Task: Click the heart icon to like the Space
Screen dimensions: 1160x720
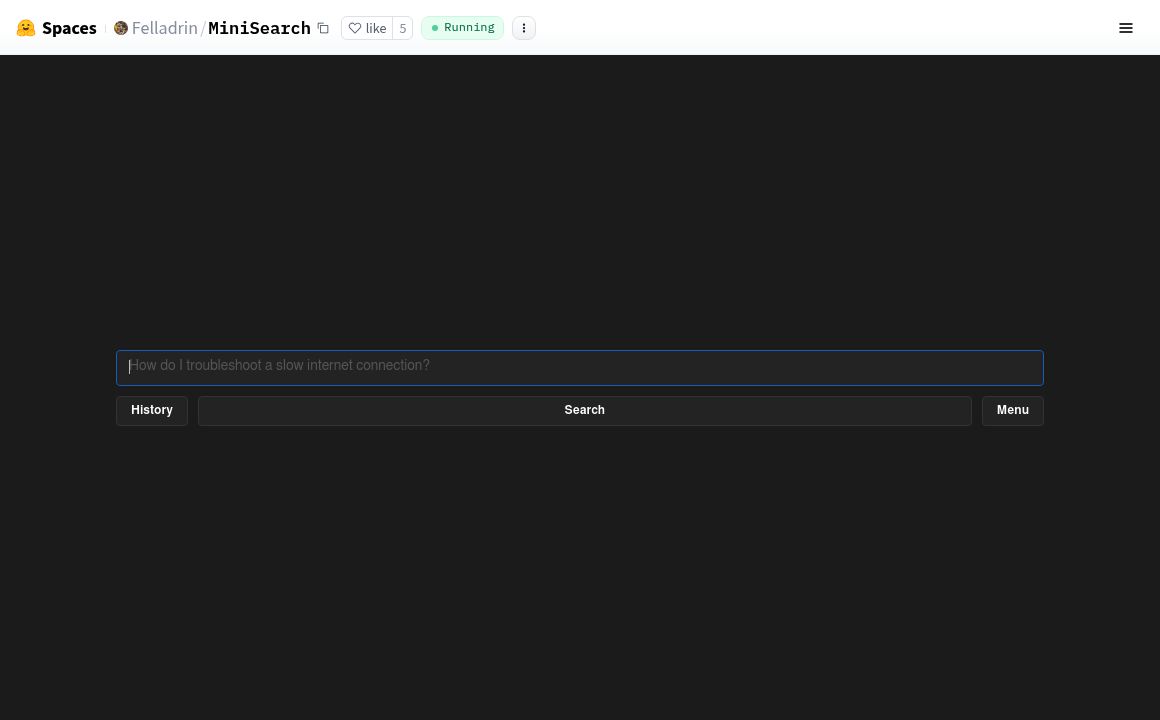Action: click(x=355, y=28)
